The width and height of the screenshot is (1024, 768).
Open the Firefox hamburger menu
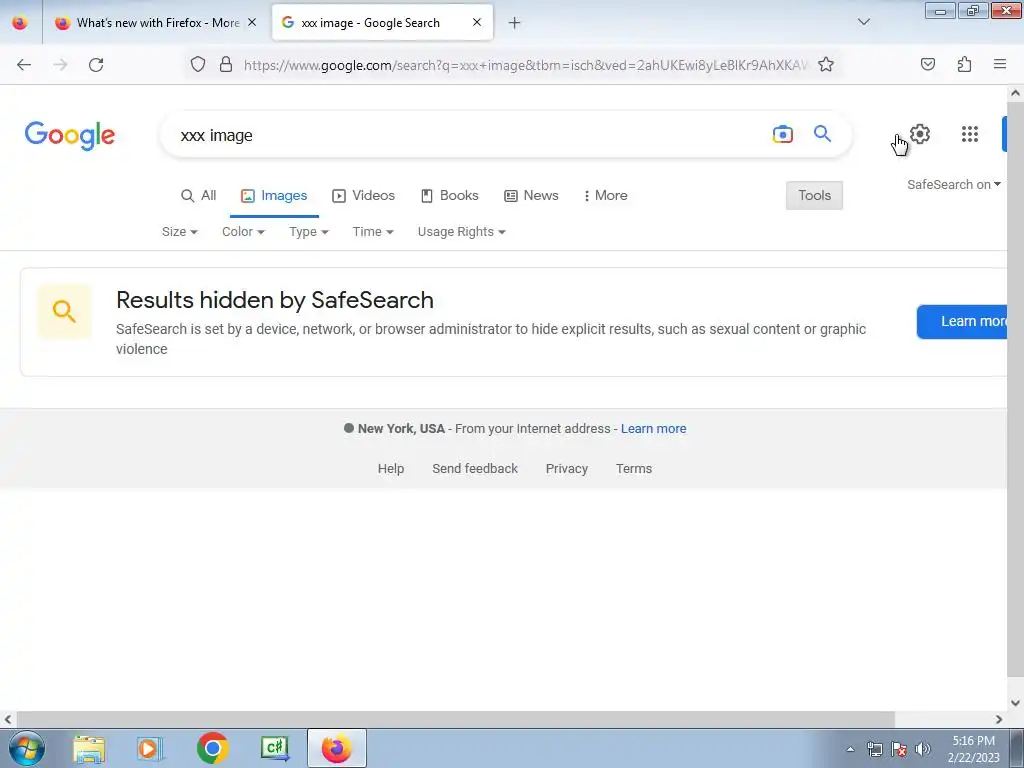click(1000, 64)
